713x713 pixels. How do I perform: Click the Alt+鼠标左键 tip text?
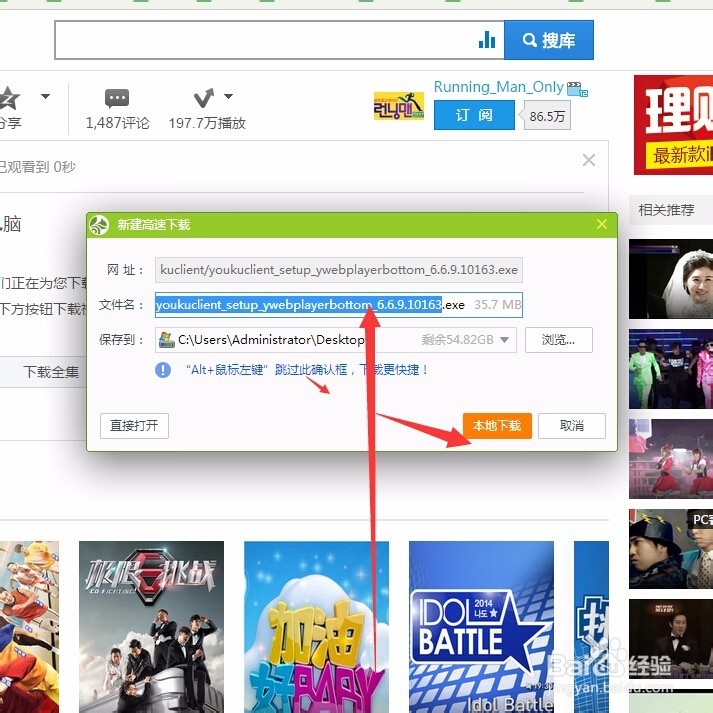(307, 370)
